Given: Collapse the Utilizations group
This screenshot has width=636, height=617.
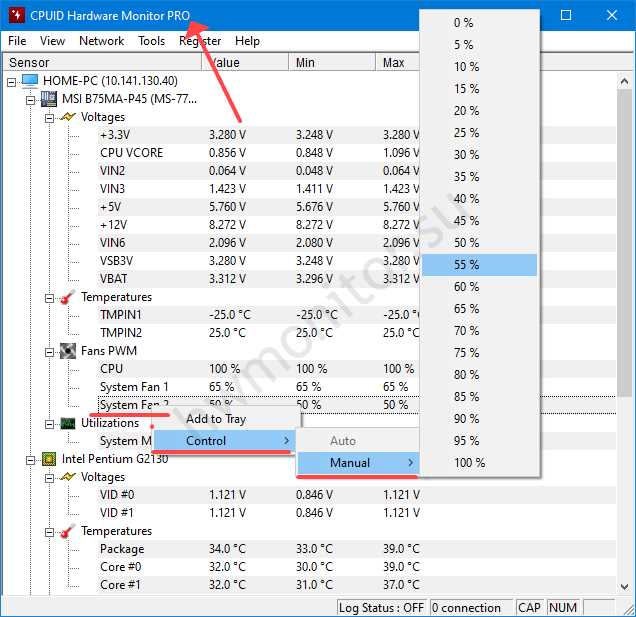Looking at the screenshot, I should click(x=49, y=424).
